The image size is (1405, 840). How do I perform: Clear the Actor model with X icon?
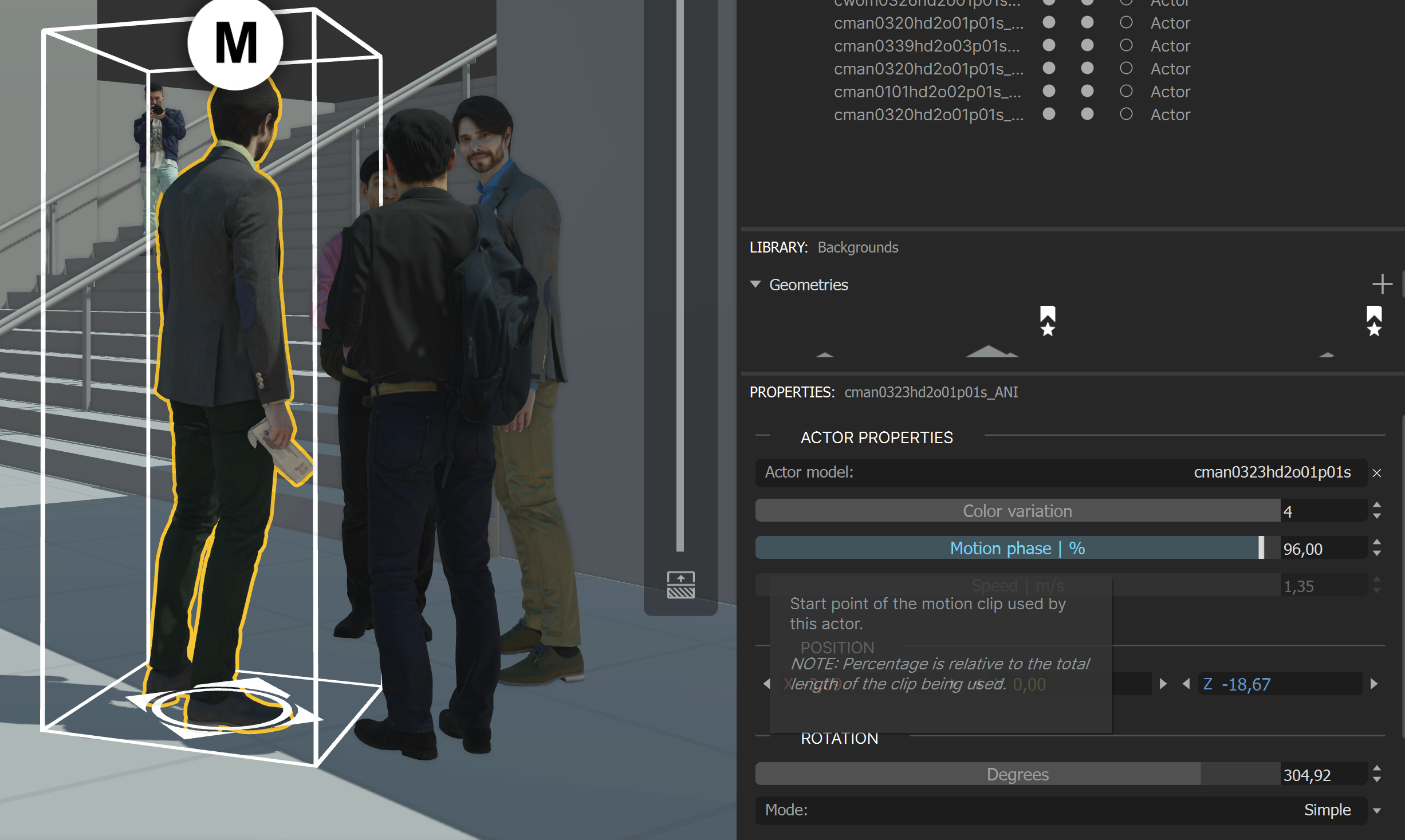pyautogui.click(x=1377, y=473)
